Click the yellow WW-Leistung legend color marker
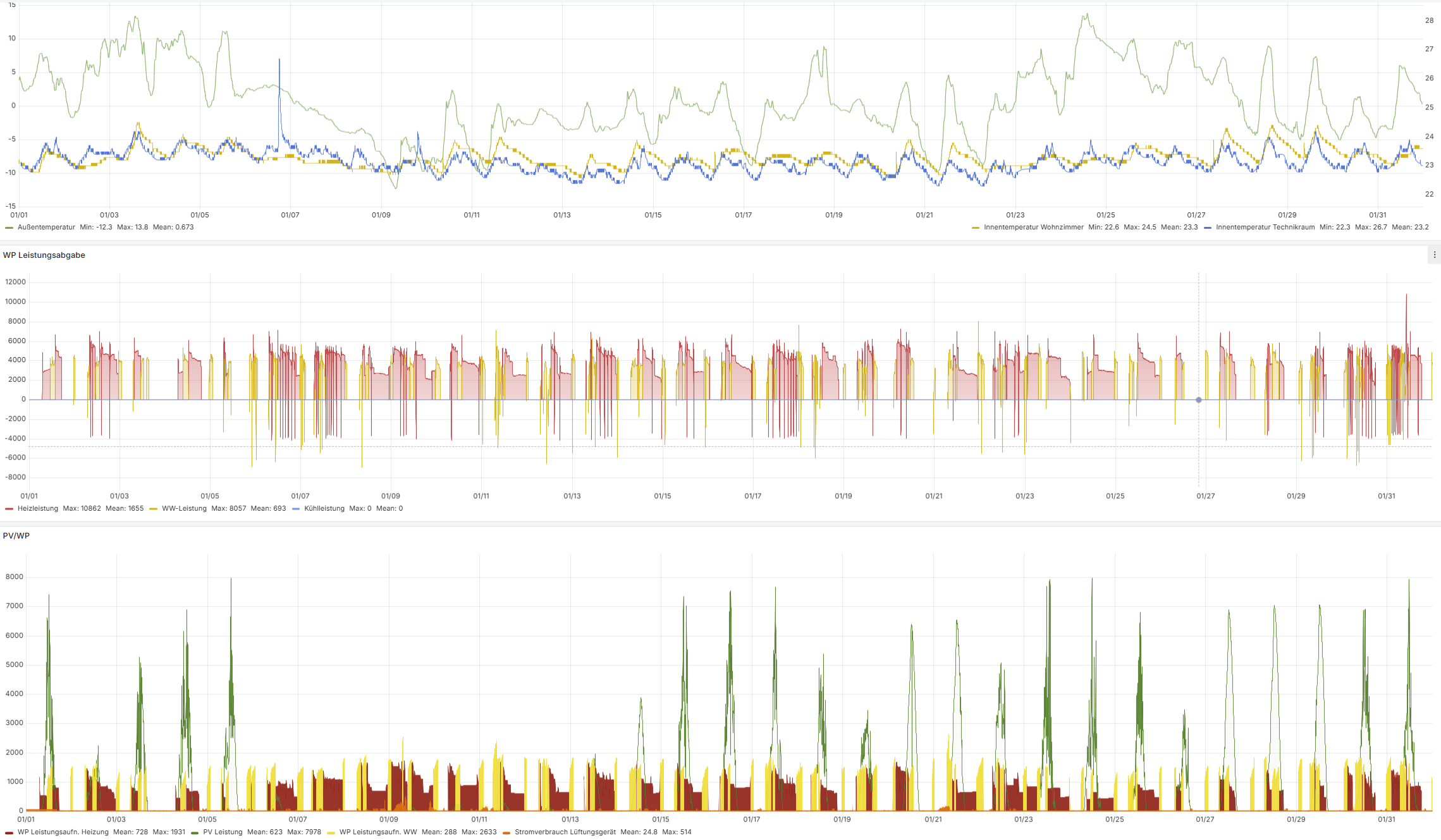This screenshot has width=1441, height=840. 153,509
